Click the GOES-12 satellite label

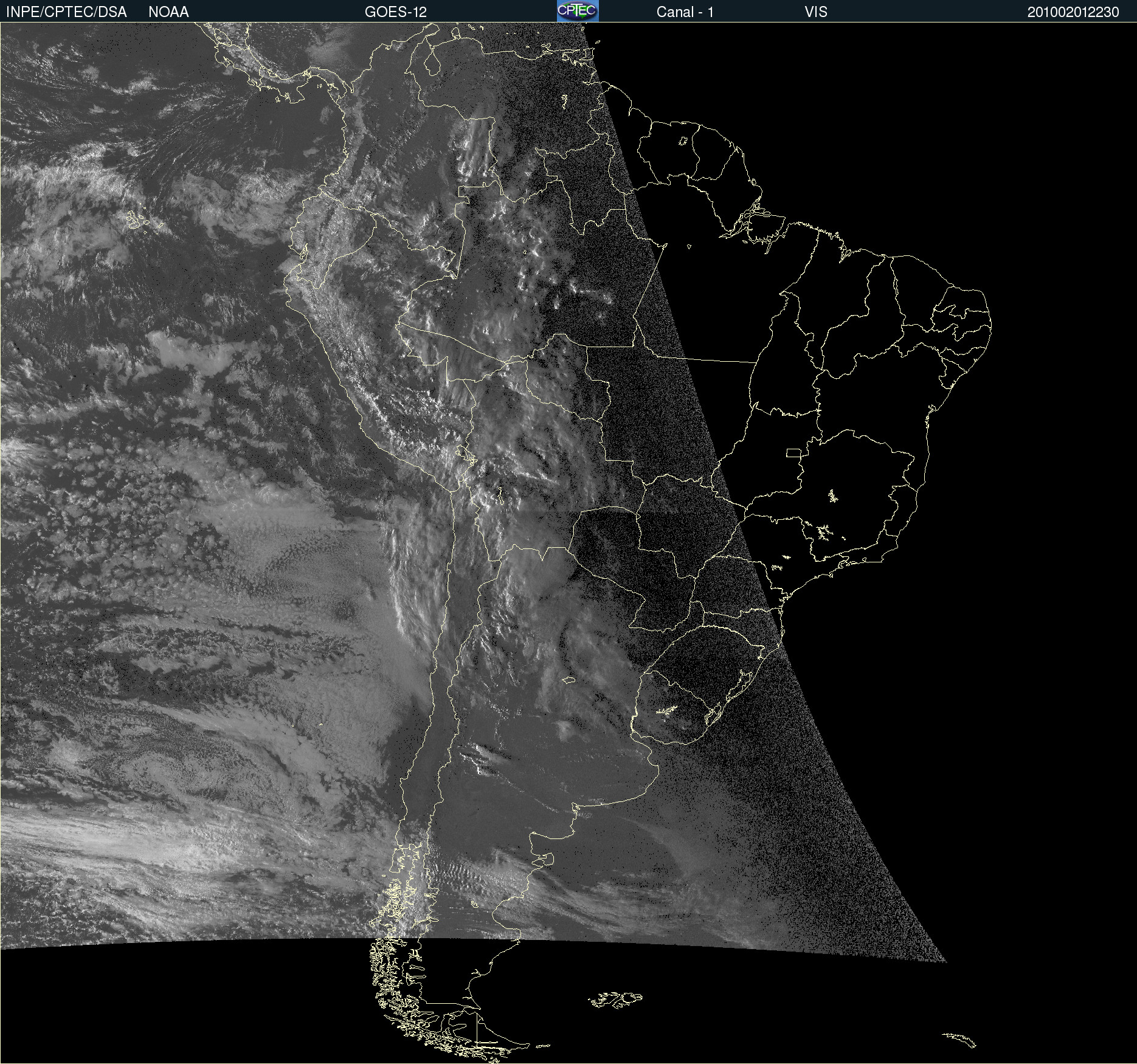pos(396,12)
